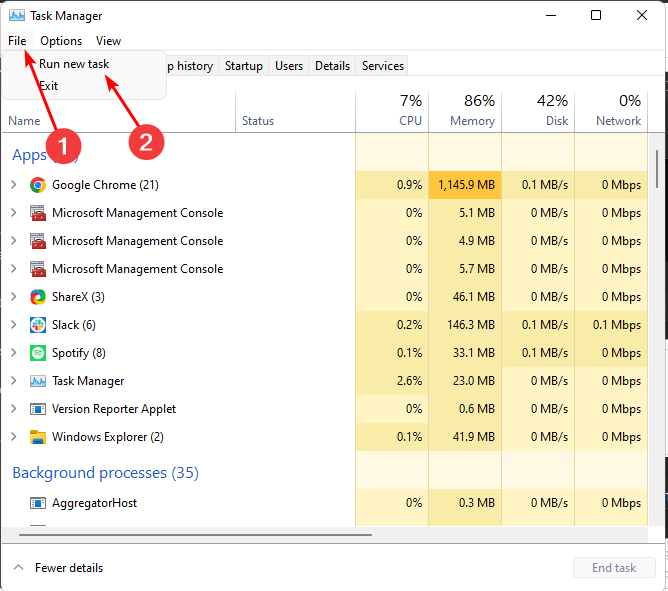Switch to the Services tab
The image size is (668, 591).
383,66
